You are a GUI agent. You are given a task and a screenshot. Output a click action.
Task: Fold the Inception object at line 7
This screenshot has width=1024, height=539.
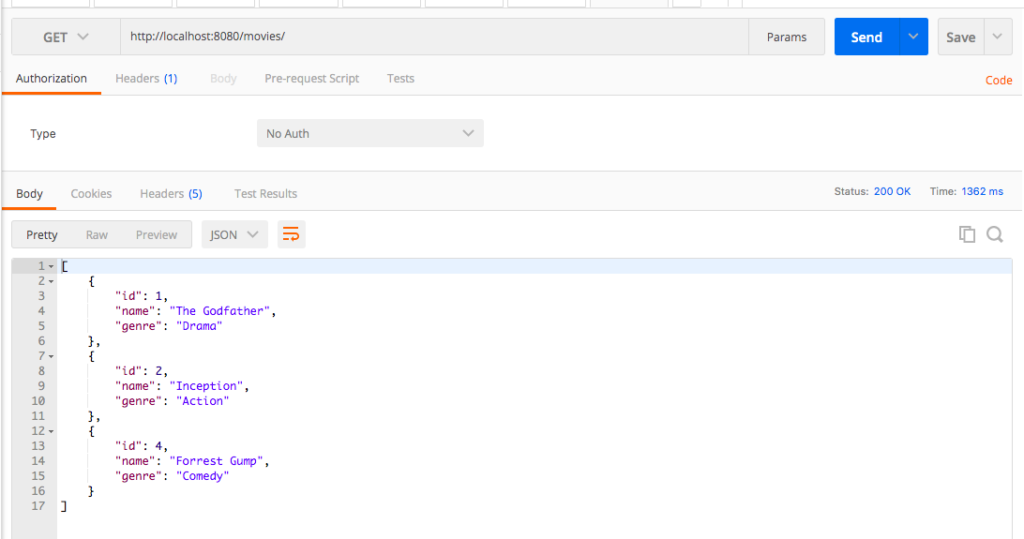[x=51, y=356]
